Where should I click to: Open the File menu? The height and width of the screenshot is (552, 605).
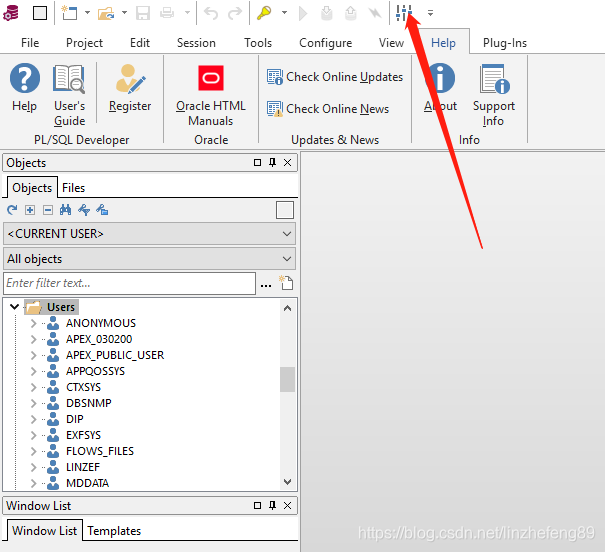[x=30, y=42]
